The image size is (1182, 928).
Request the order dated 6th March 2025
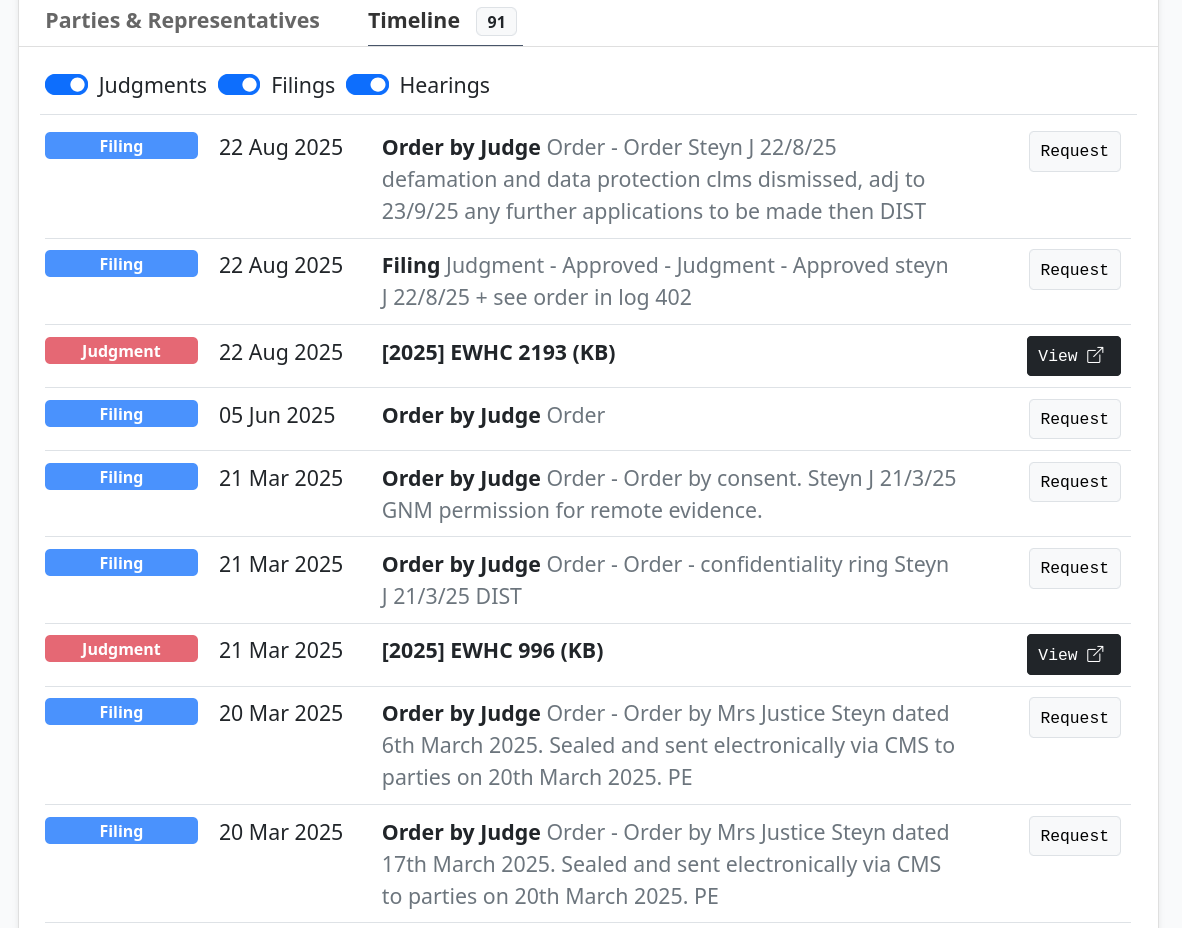[x=1074, y=718]
